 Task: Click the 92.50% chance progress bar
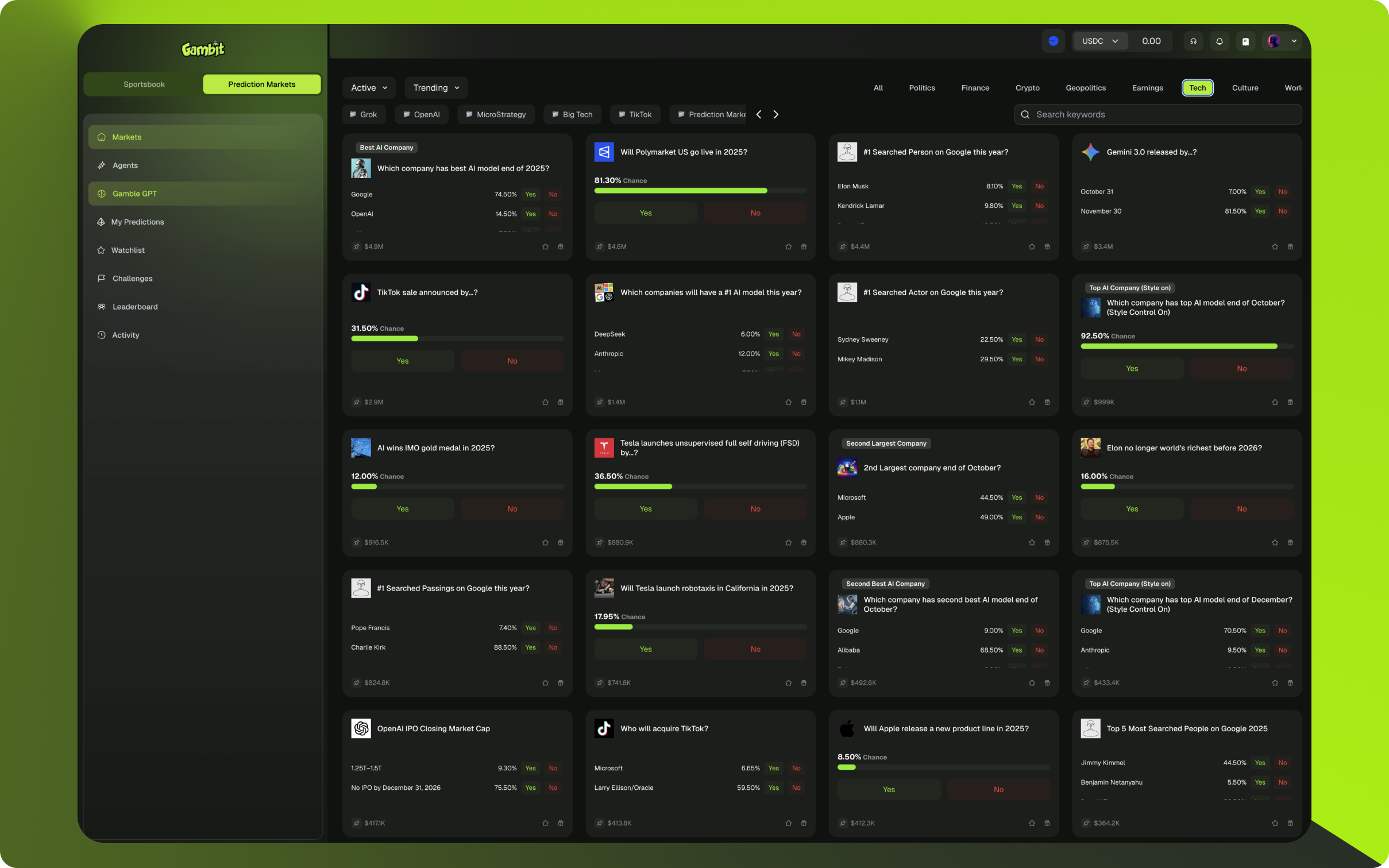coord(1187,346)
